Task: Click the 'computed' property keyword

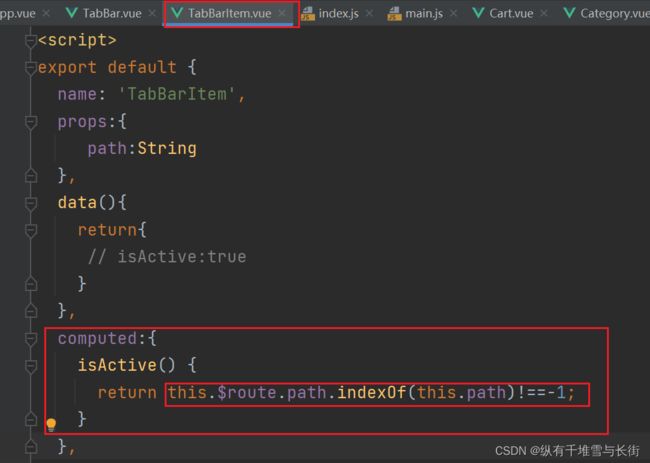Action: 97,338
